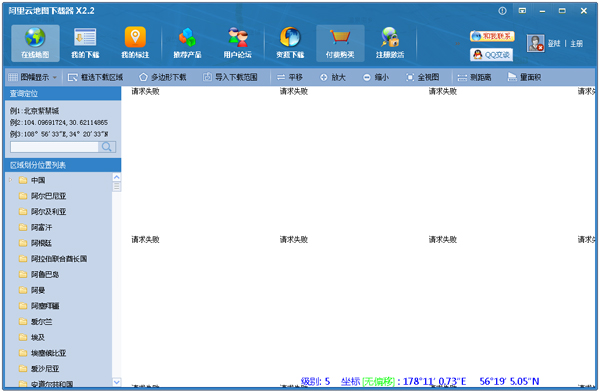Select the 量面积 measure area tool
This screenshot has height=392, width=600.
pos(524,77)
